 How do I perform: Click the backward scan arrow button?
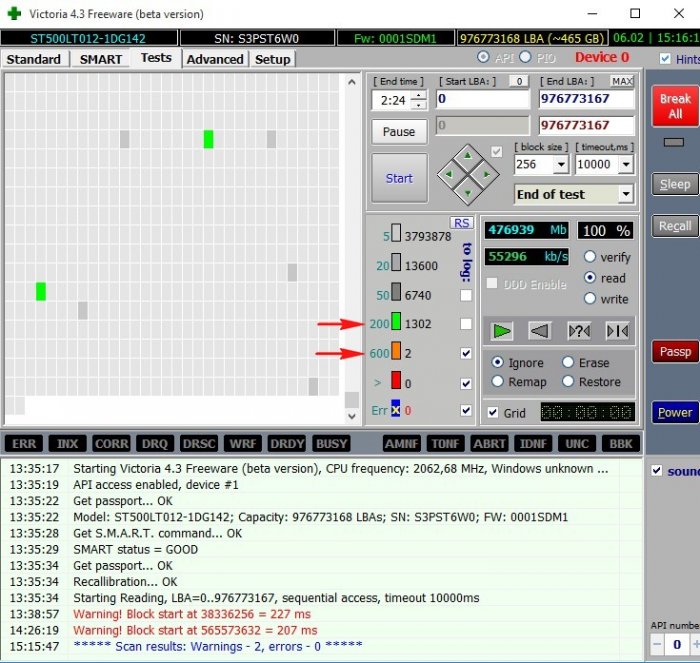[x=539, y=331]
